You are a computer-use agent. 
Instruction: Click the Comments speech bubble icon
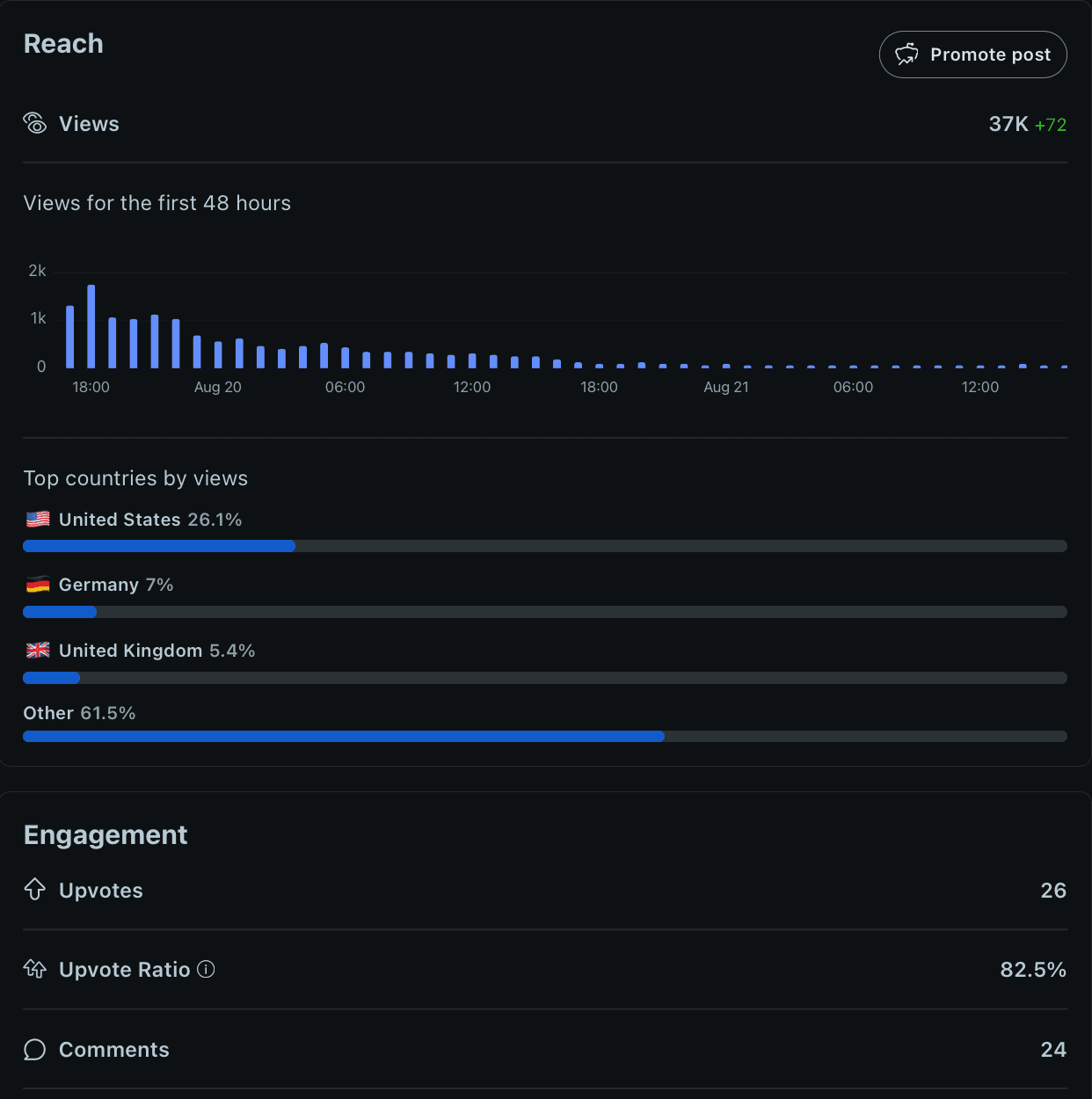(35, 1049)
